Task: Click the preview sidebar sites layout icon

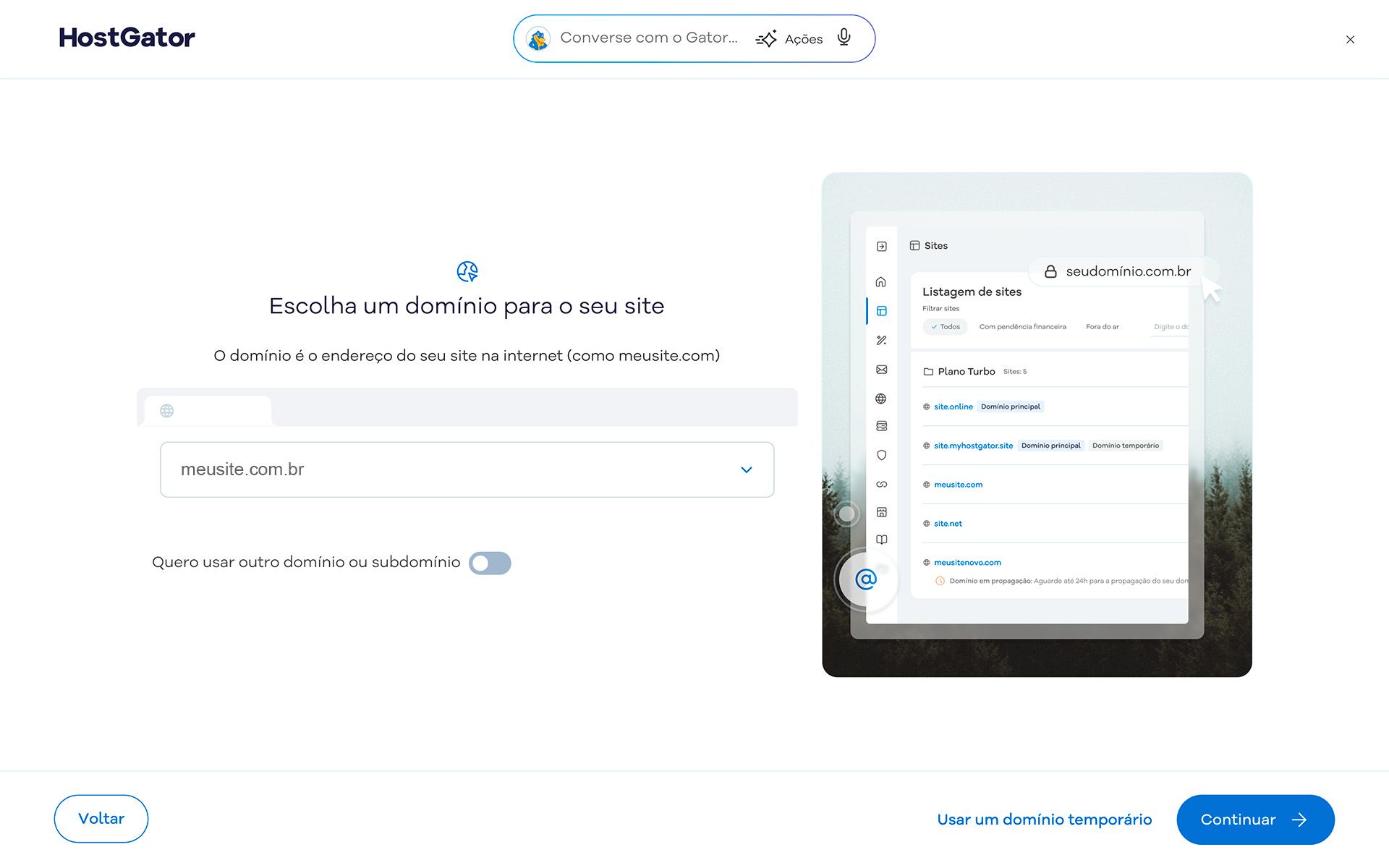Action: pyautogui.click(x=882, y=311)
